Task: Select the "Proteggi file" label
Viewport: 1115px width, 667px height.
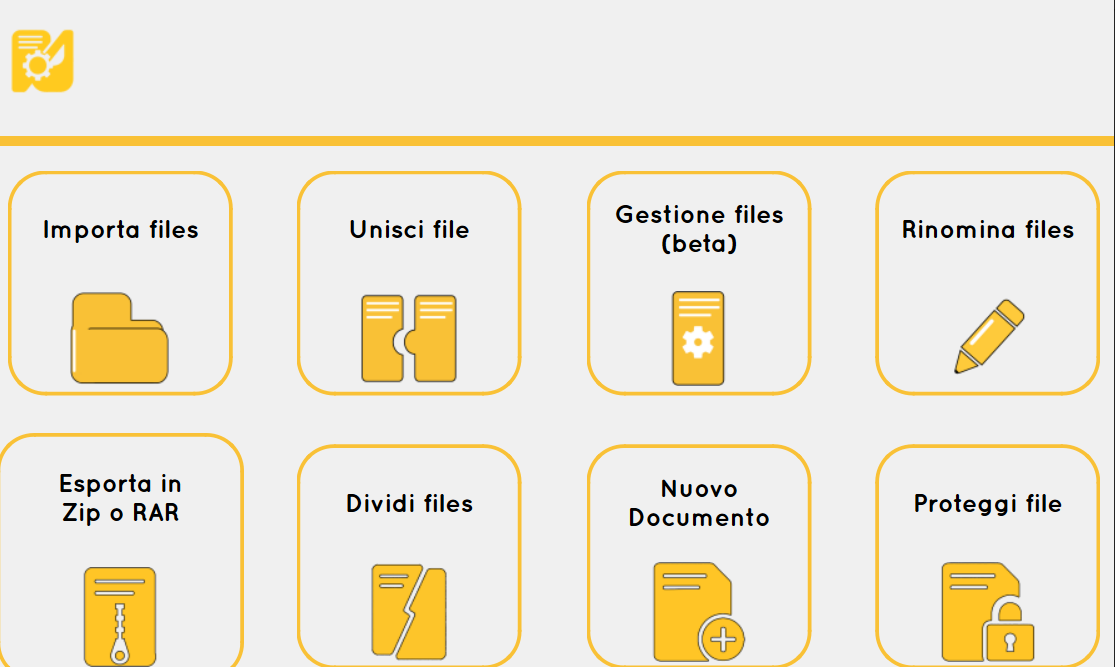Action: [x=988, y=504]
